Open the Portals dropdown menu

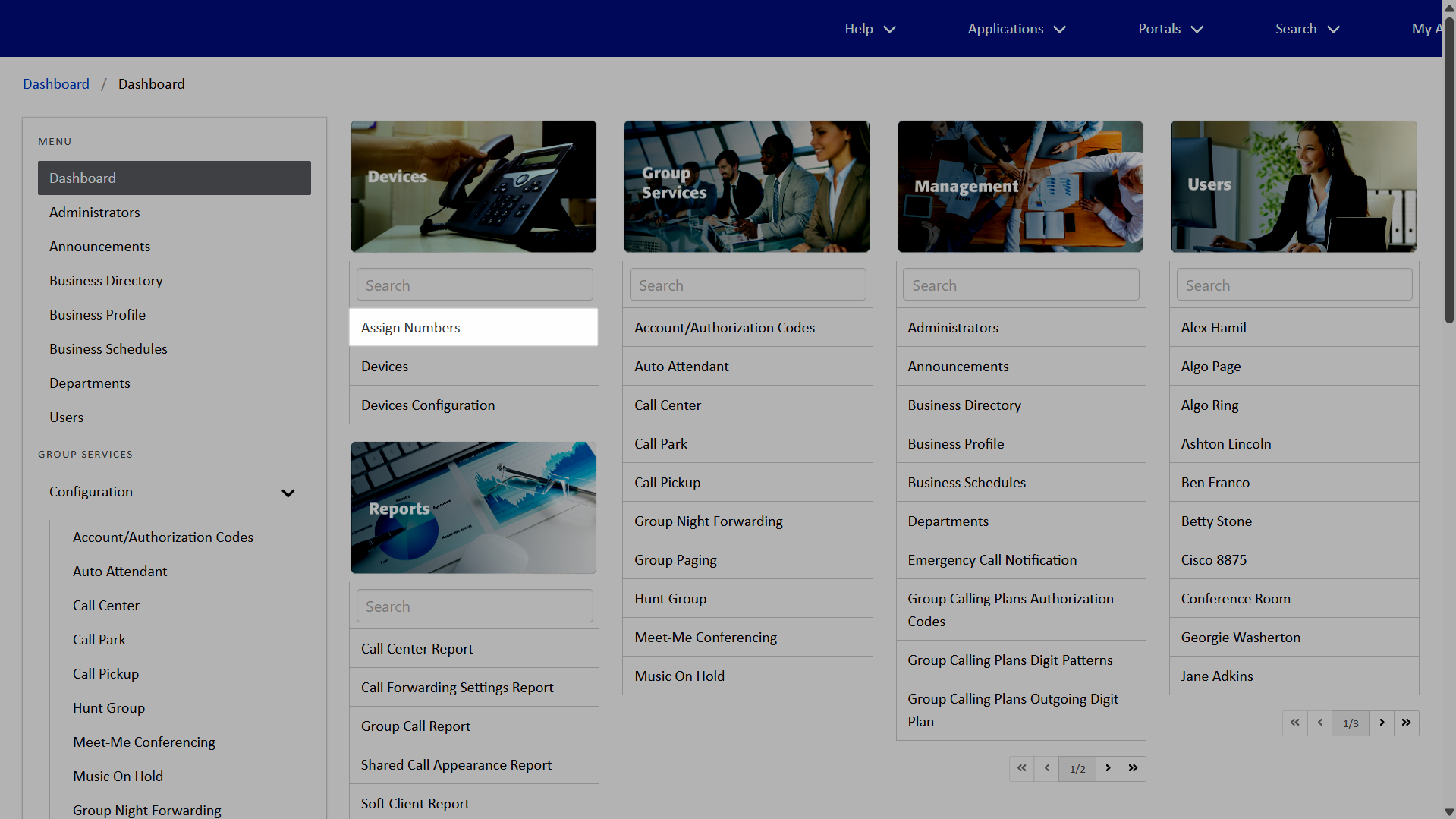click(x=1170, y=29)
